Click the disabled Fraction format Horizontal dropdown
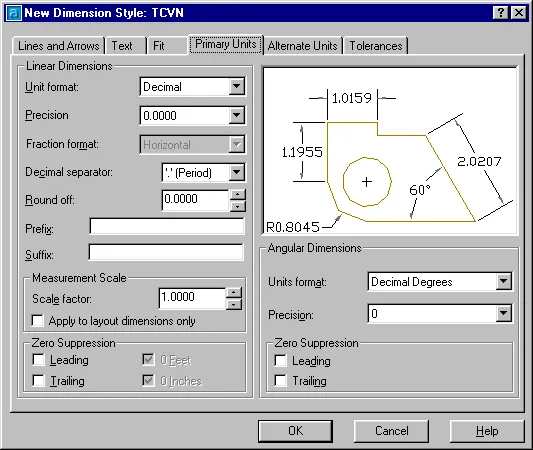533x450 pixels. point(193,144)
